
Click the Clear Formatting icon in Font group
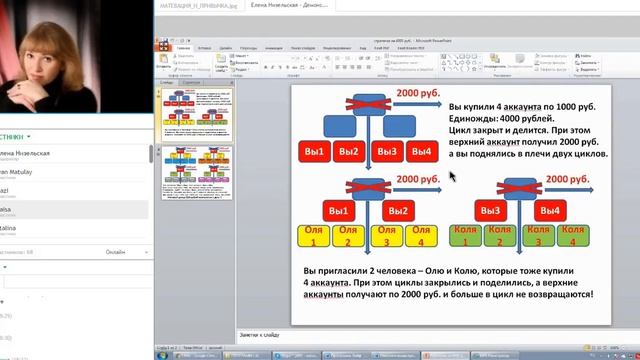[x=327, y=58]
